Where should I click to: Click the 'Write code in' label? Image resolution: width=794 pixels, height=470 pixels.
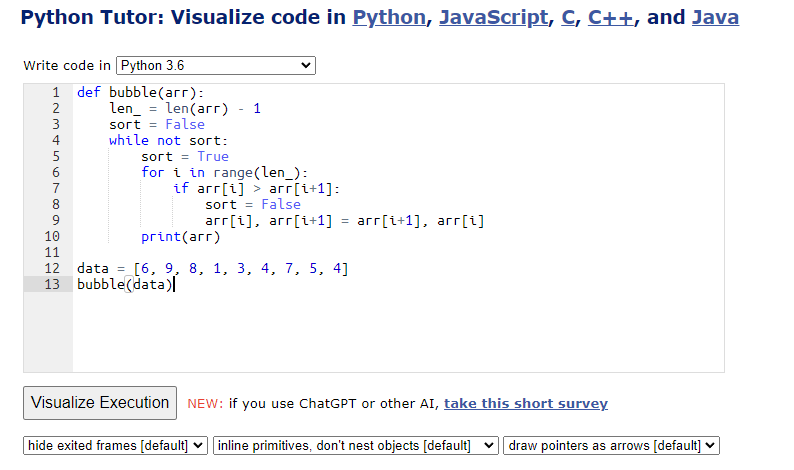(67, 66)
